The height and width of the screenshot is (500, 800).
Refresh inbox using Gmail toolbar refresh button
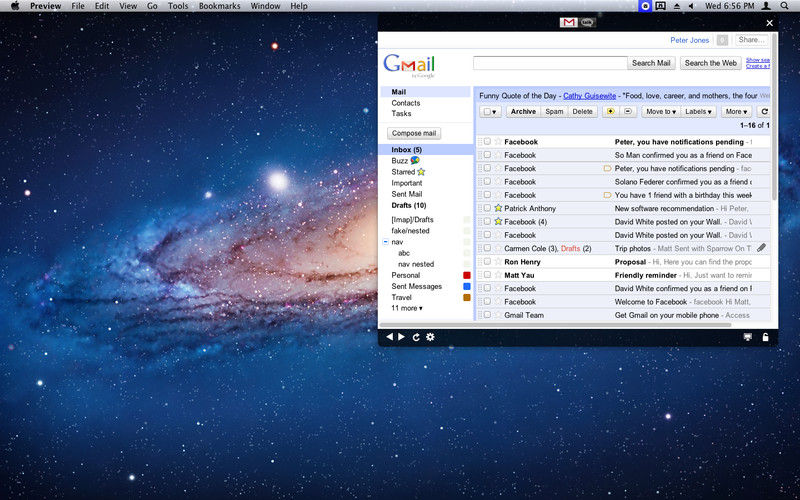(764, 111)
